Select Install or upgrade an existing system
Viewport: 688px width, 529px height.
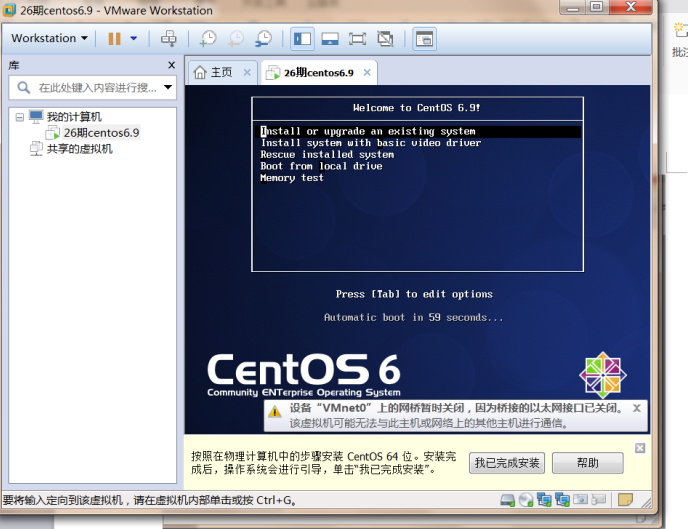click(x=418, y=132)
